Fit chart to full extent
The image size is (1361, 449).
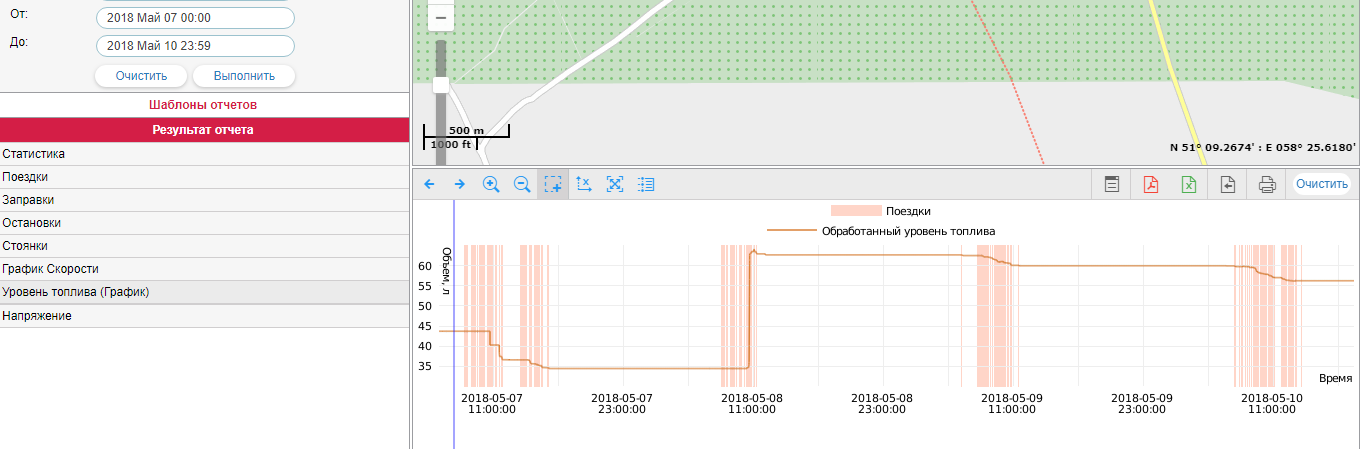coord(615,184)
